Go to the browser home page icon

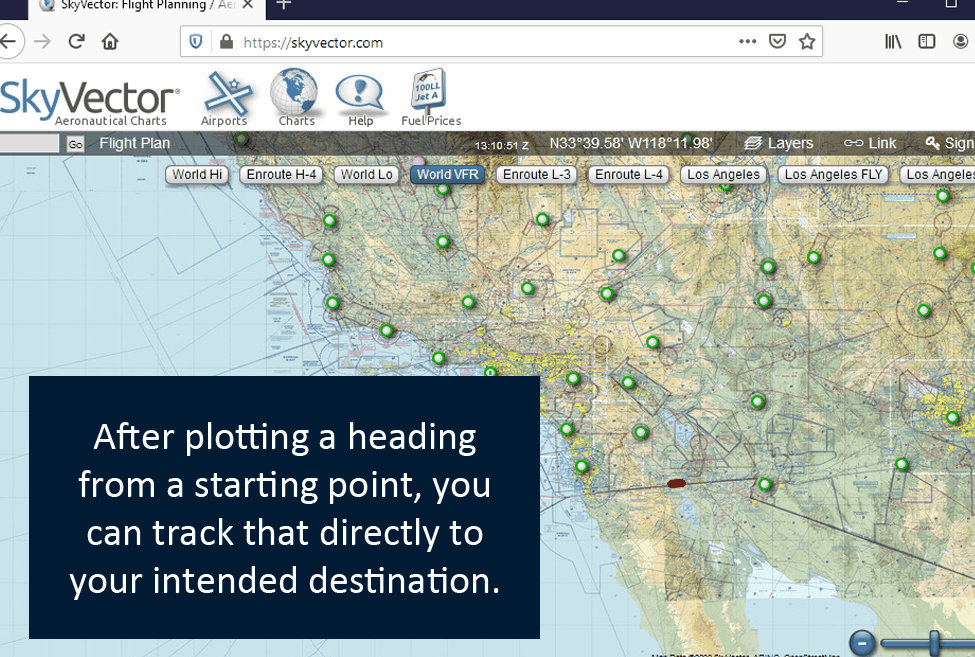(110, 42)
